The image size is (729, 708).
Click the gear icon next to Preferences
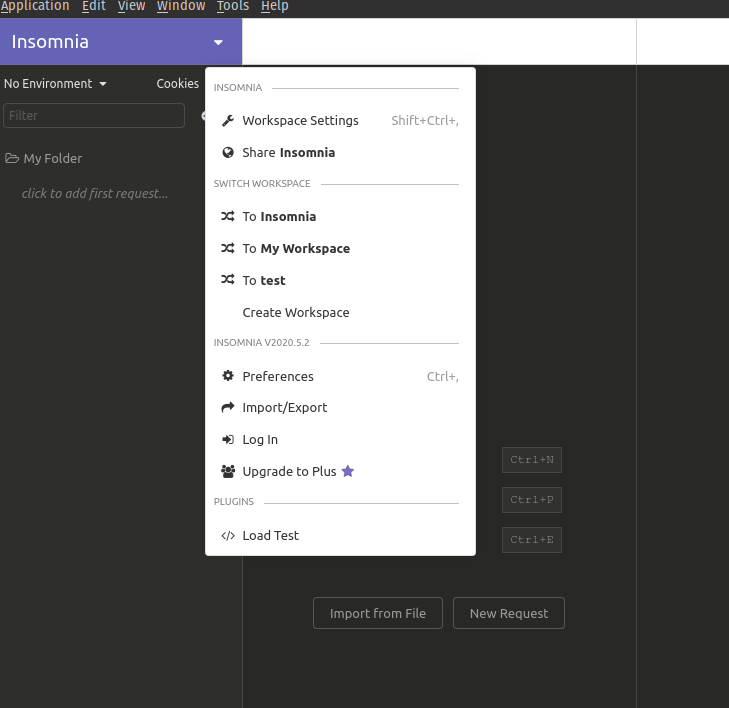point(228,376)
